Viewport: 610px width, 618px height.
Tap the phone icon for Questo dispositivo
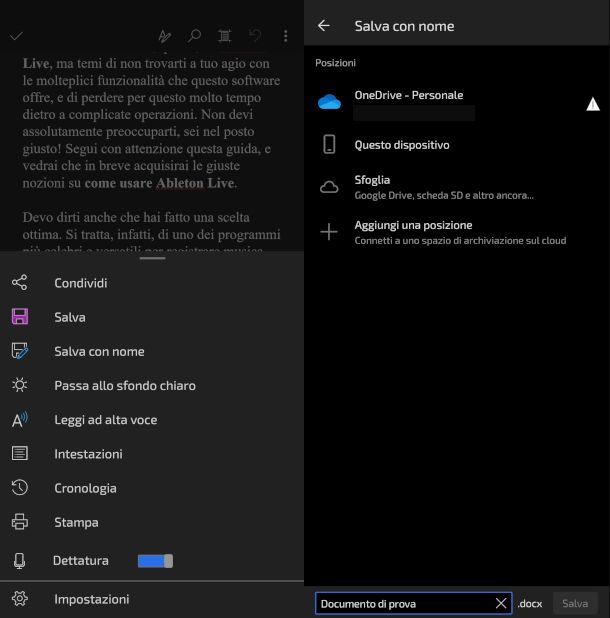click(329, 144)
